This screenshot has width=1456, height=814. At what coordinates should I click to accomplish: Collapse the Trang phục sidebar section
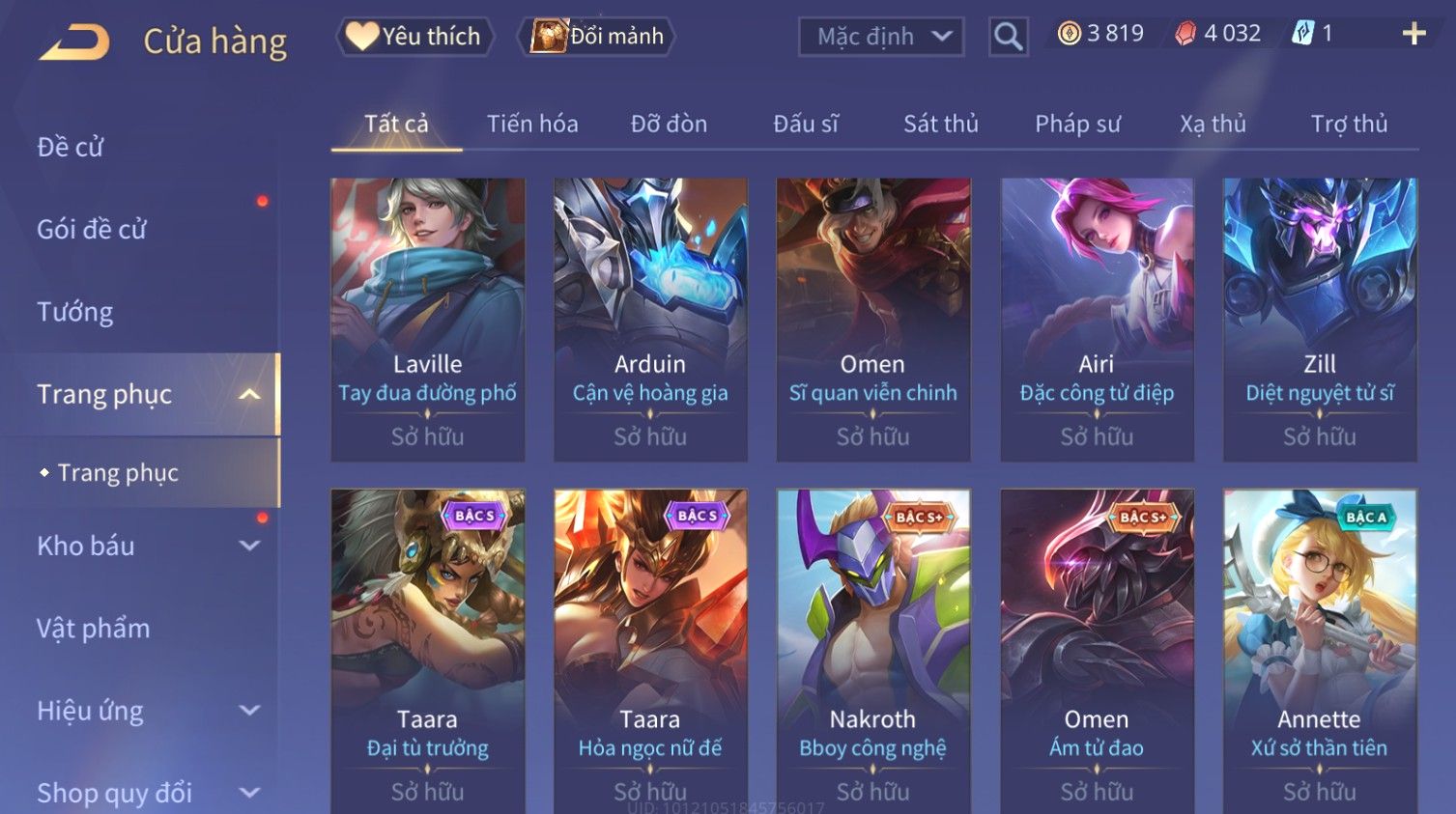pos(249,394)
